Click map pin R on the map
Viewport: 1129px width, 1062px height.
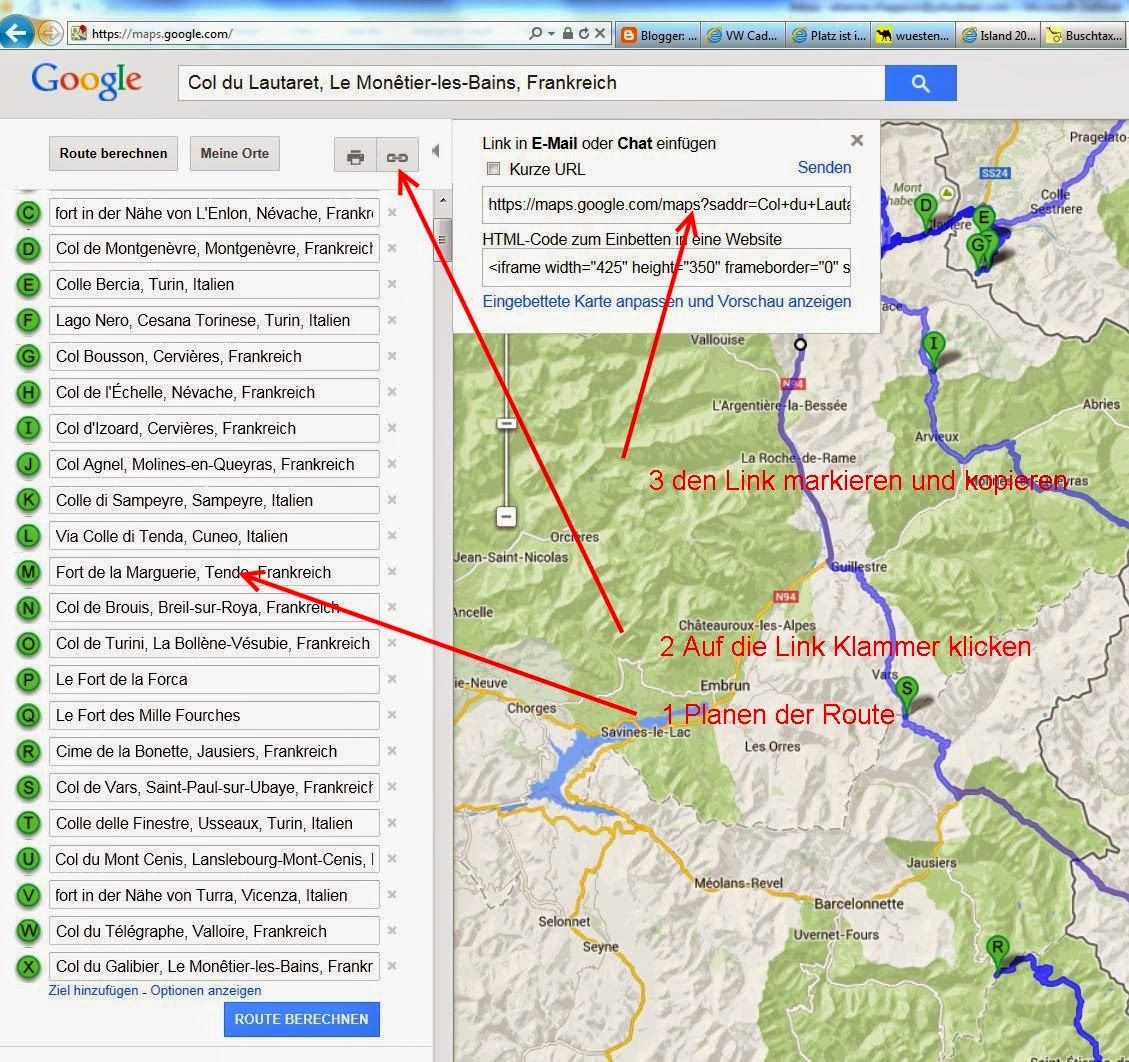tap(997, 953)
